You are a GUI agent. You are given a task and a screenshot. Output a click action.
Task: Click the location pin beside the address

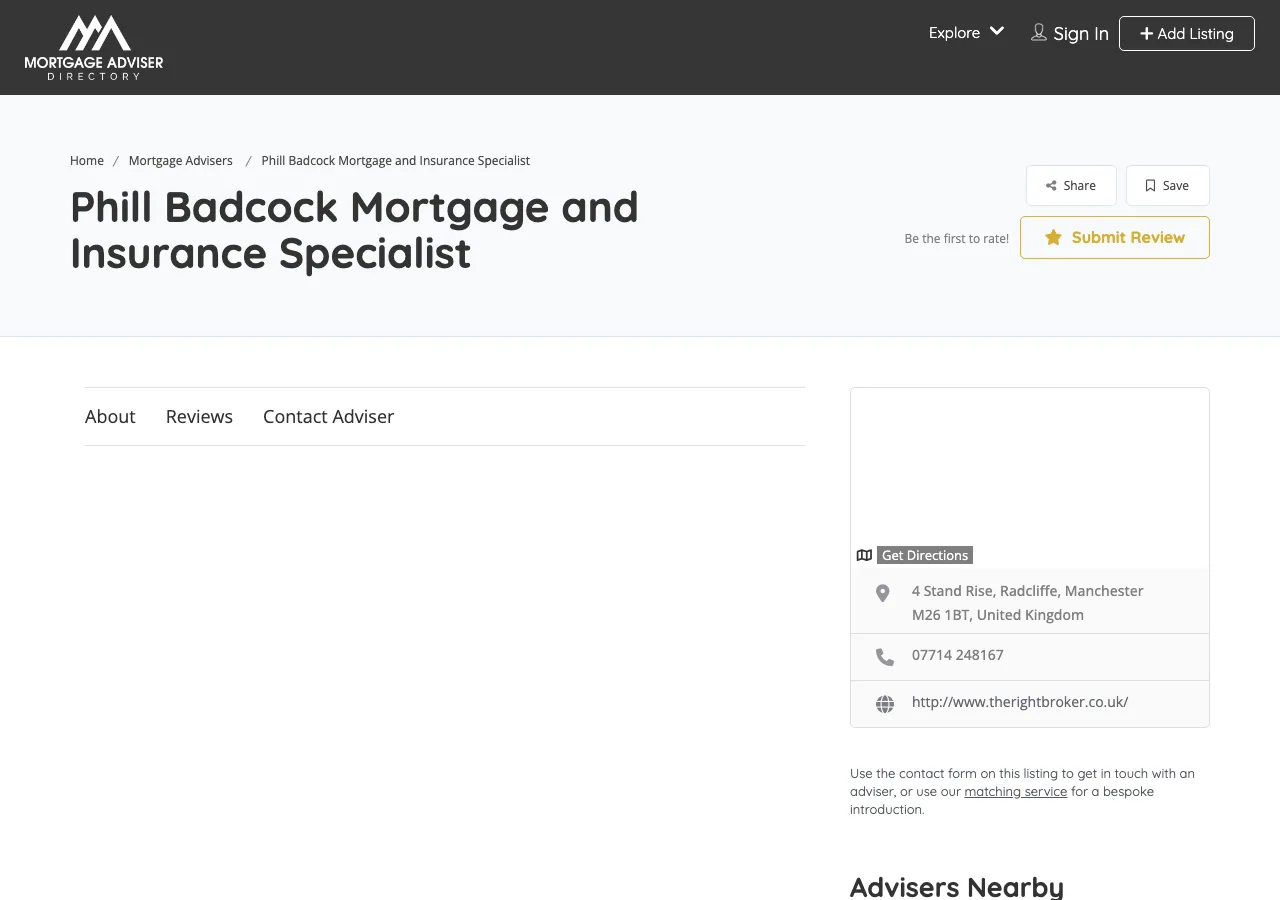click(882, 592)
